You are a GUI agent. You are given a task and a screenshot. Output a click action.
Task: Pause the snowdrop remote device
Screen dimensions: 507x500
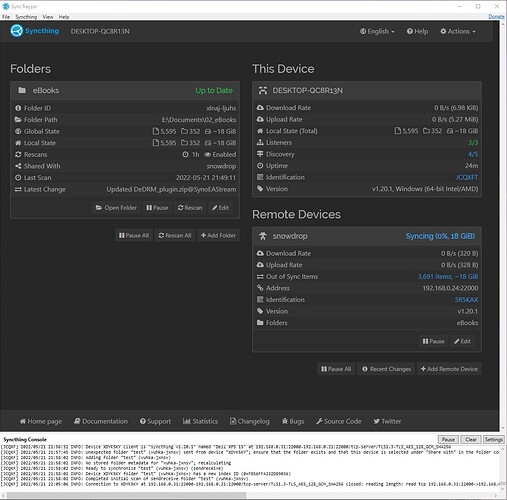point(433,341)
